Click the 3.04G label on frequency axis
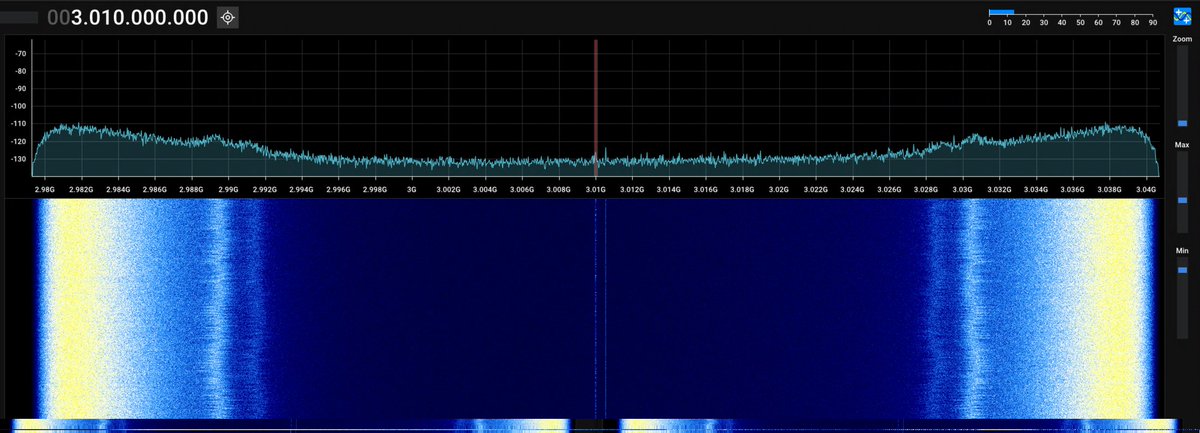 pos(1146,188)
